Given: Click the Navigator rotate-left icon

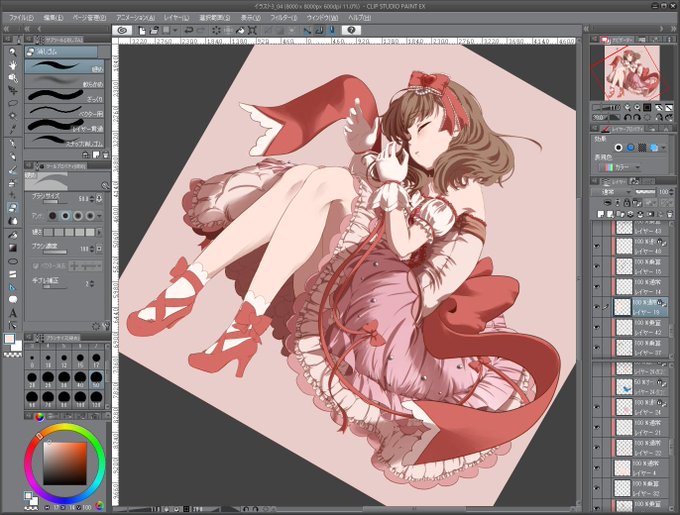Looking at the screenshot, I should [627, 117].
